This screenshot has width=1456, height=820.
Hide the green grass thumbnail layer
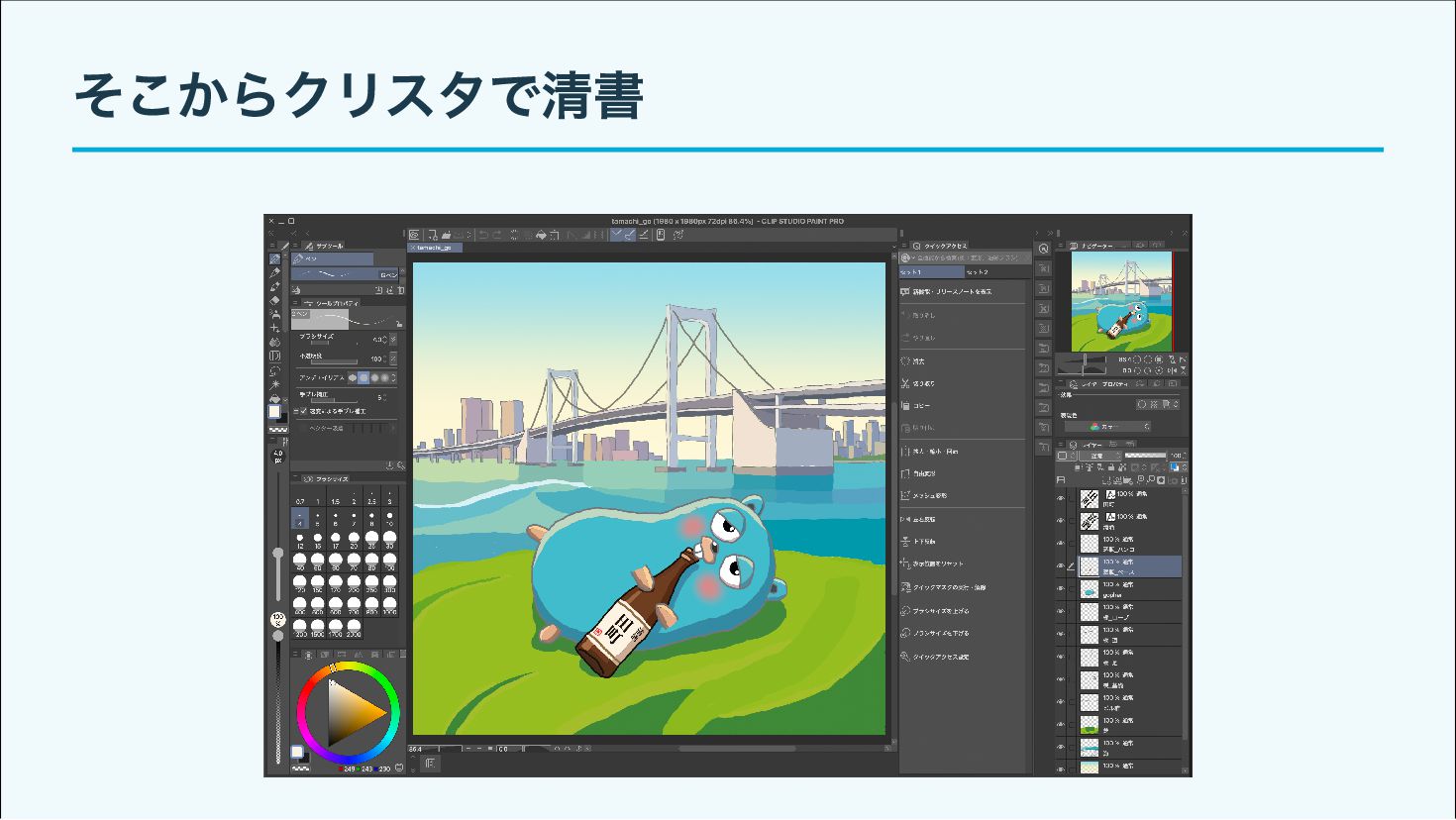[x=1060, y=724]
